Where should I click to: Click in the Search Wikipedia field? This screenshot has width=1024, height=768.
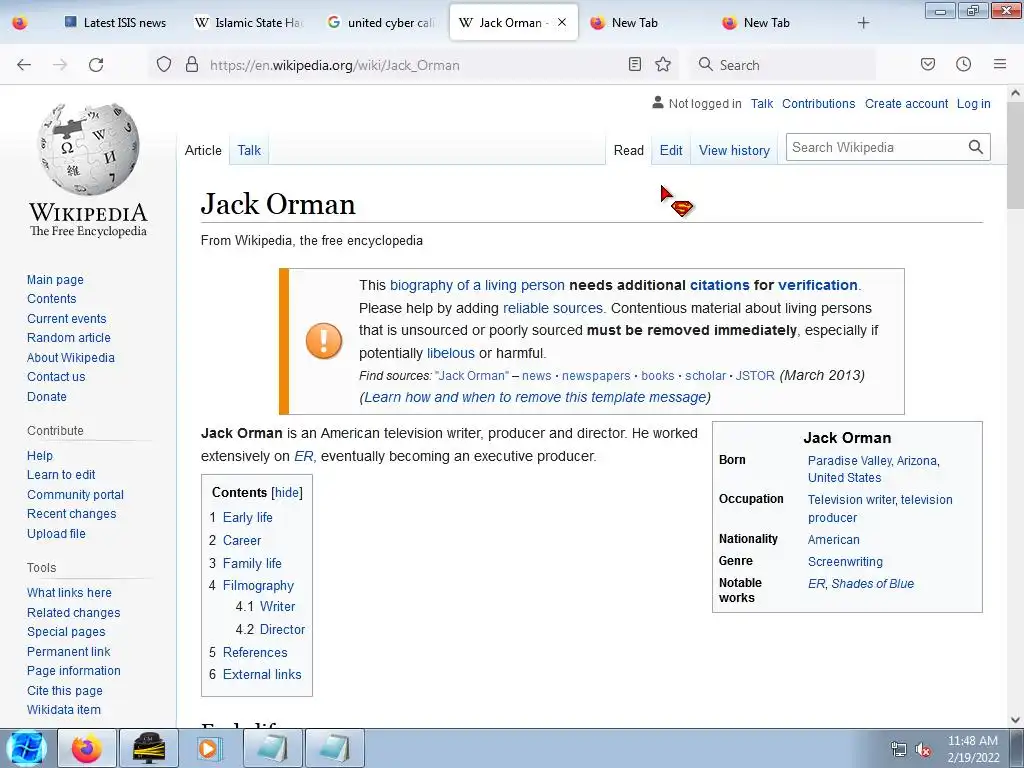875,147
